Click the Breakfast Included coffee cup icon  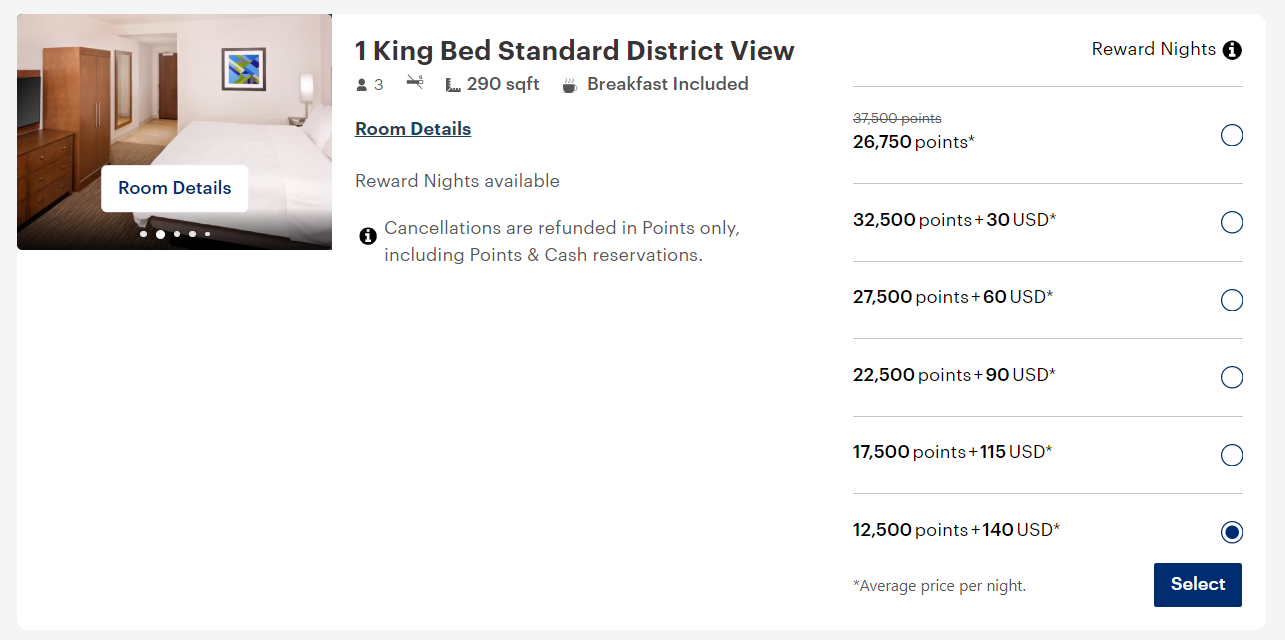(569, 84)
